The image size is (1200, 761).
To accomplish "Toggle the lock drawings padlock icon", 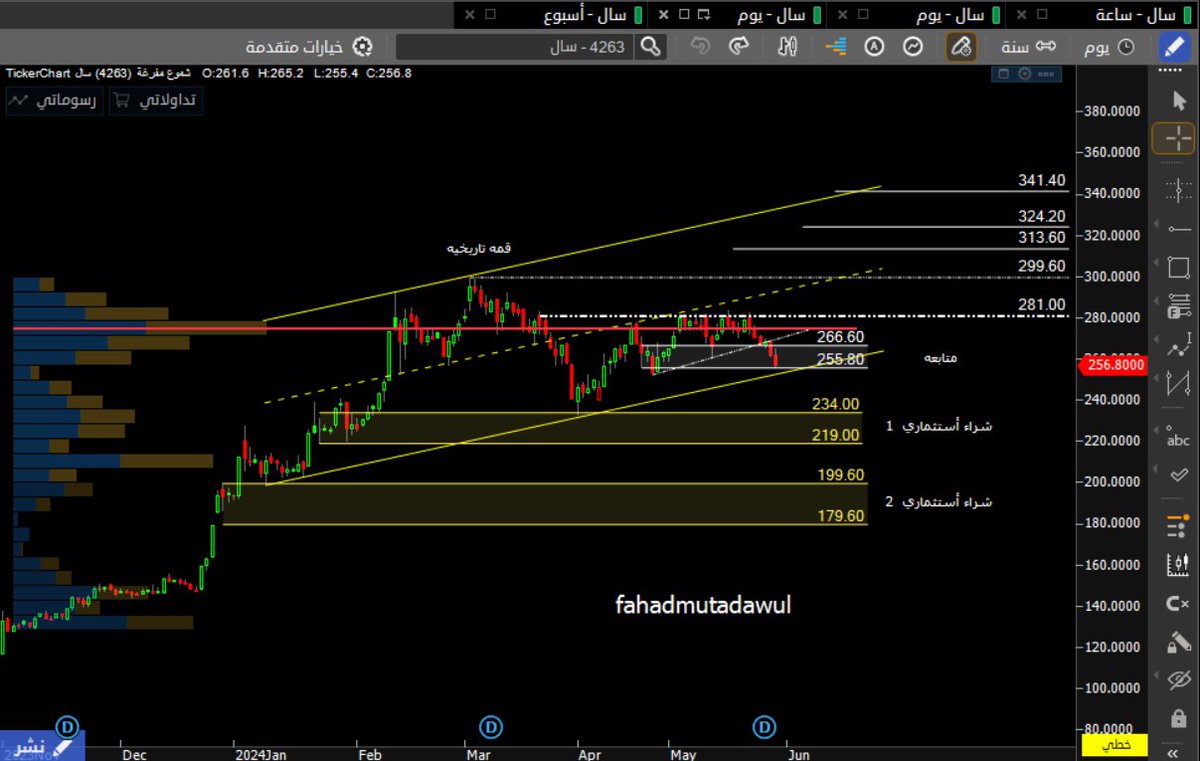I will pyautogui.click(x=1178, y=719).
